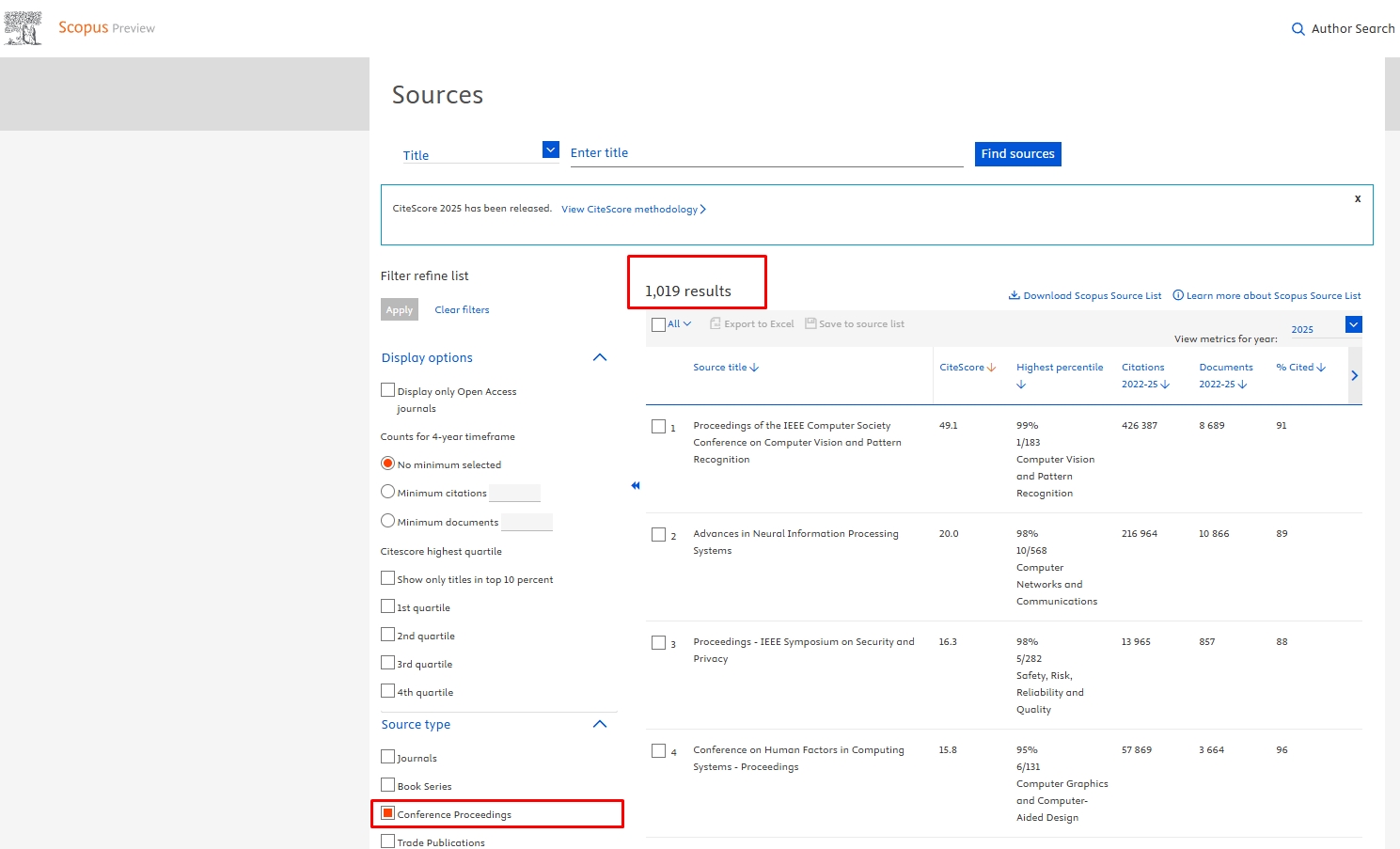
Task: Click the greyed Apply filter button
Action: click(400, 309)
